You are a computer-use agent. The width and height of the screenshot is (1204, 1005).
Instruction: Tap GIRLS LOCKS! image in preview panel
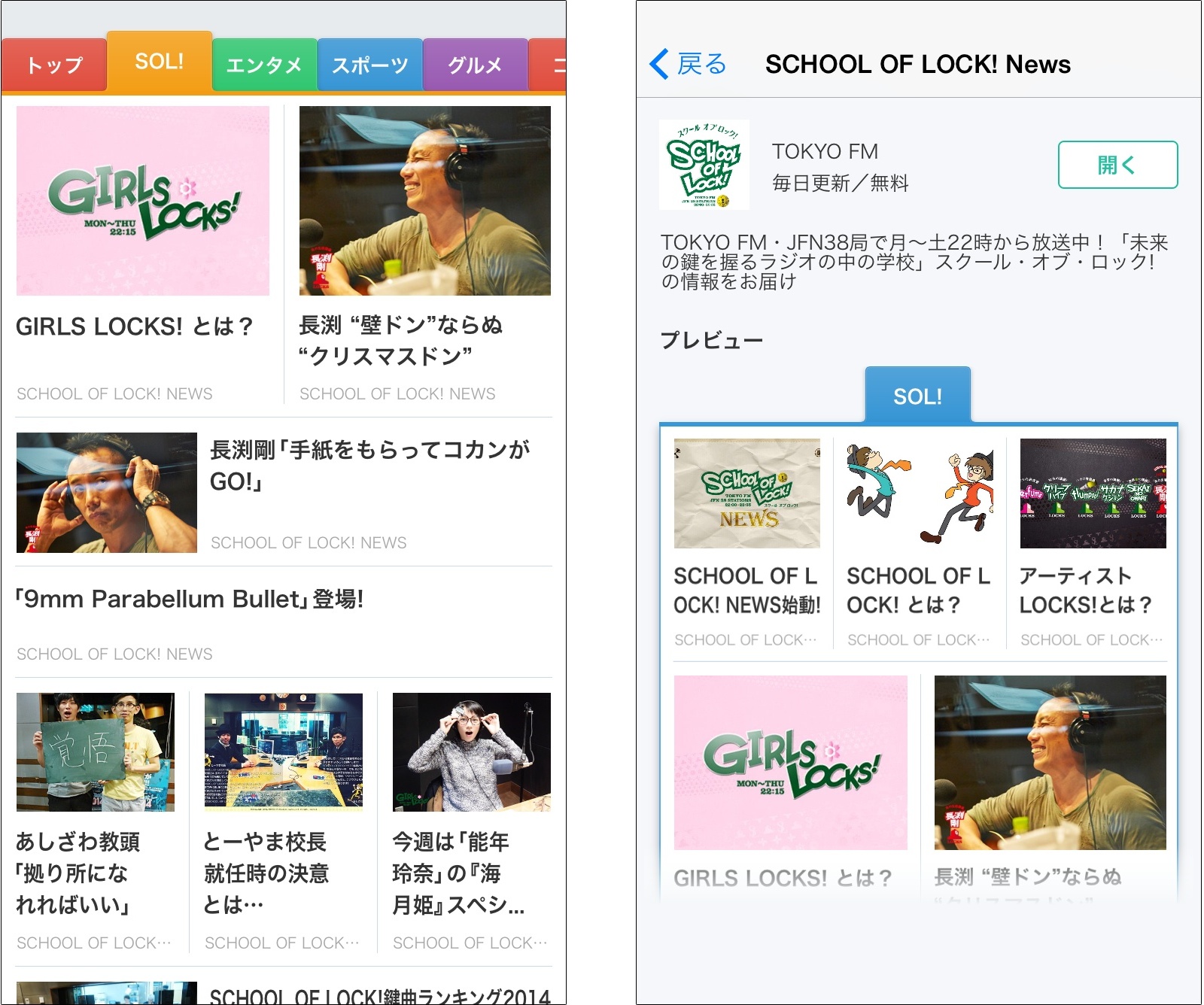[791, 763]
